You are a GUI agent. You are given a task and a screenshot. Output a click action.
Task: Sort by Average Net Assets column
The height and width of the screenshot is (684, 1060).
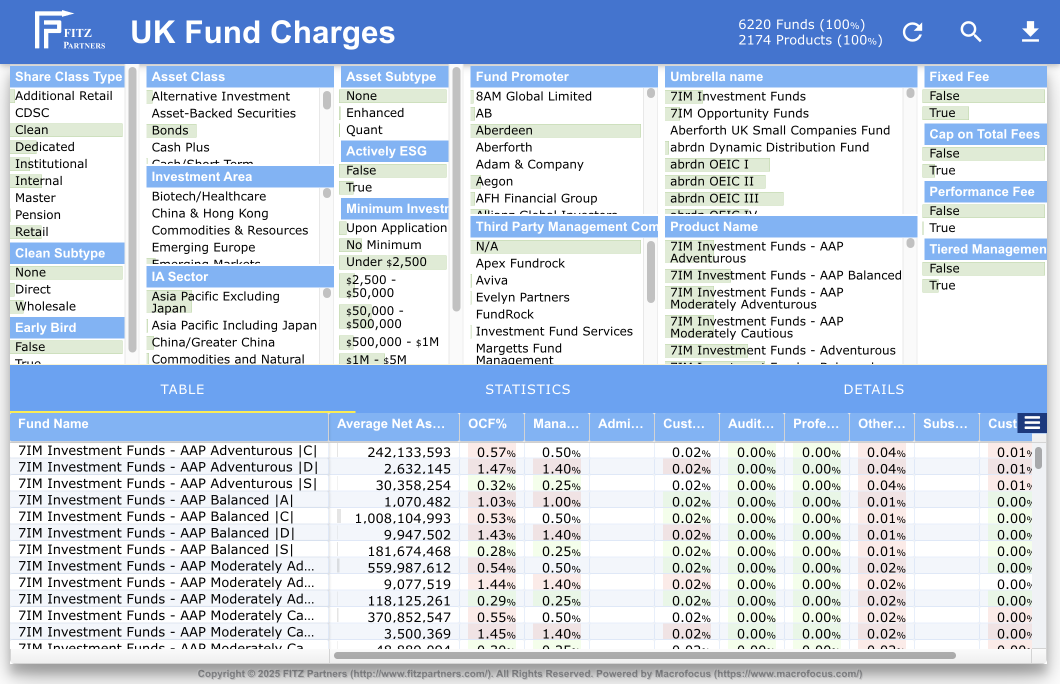click(x=391, y=424)
